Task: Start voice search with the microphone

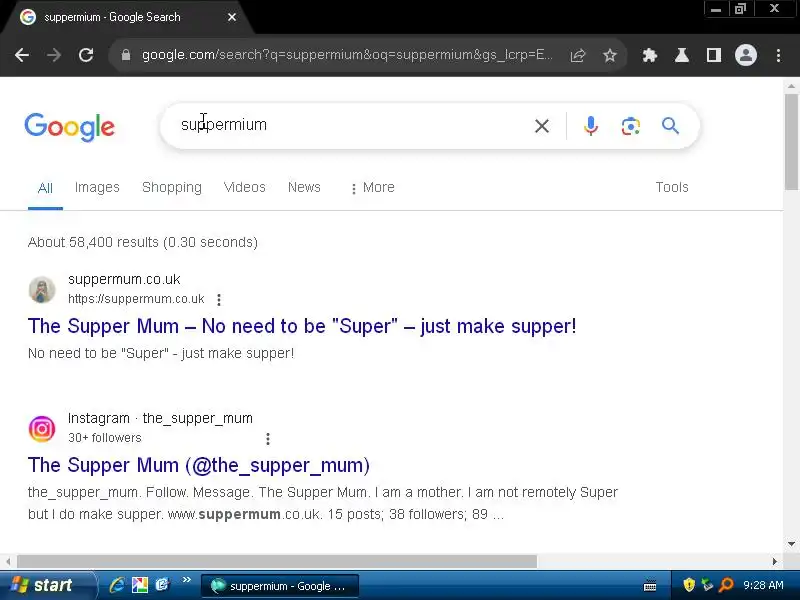Action: pos(591,126)
